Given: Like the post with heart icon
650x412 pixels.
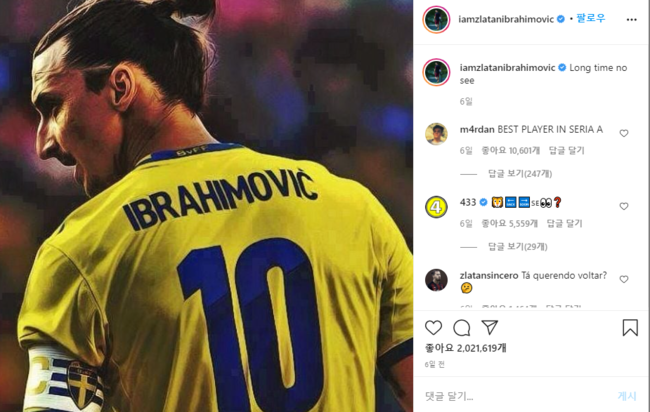Looking at the screenshot, I should (434, 327).
